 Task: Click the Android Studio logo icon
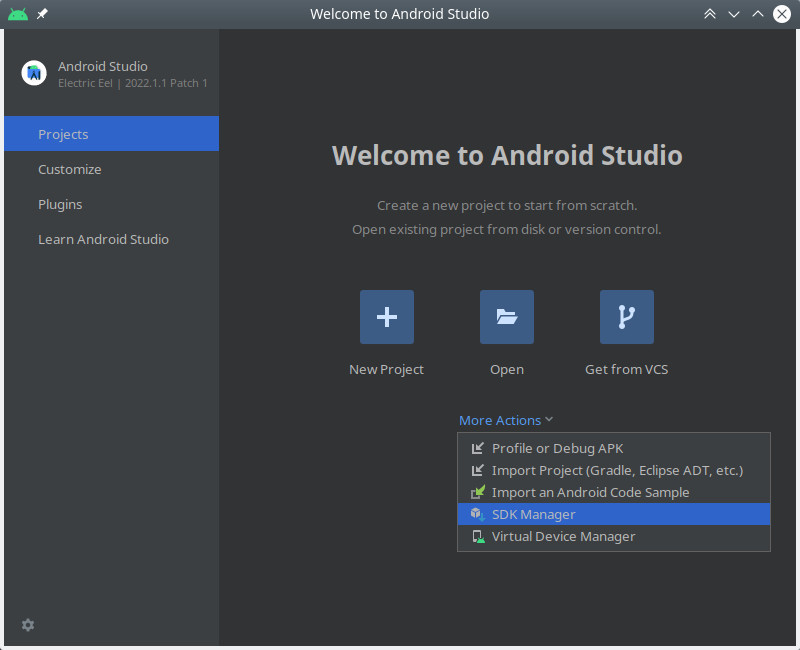(x=34, y=73)
